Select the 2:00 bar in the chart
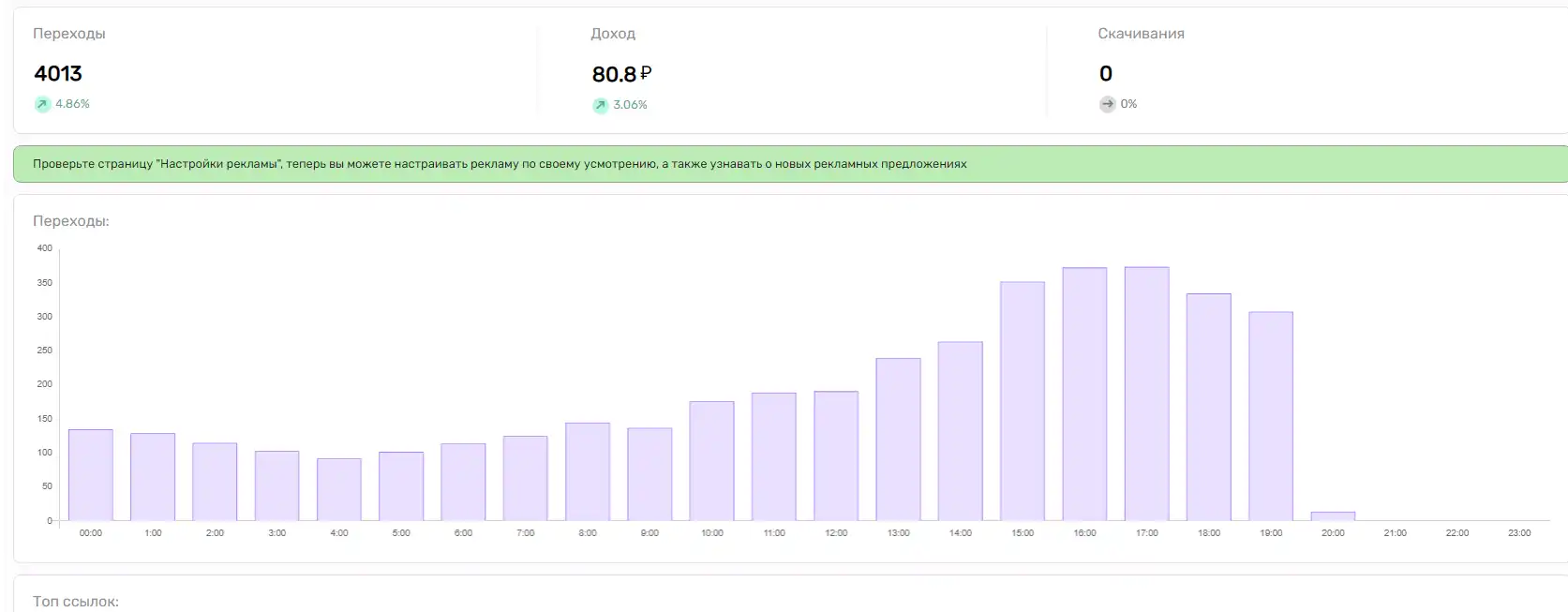This screenshot has height=612, width=1568. point(215,482)
